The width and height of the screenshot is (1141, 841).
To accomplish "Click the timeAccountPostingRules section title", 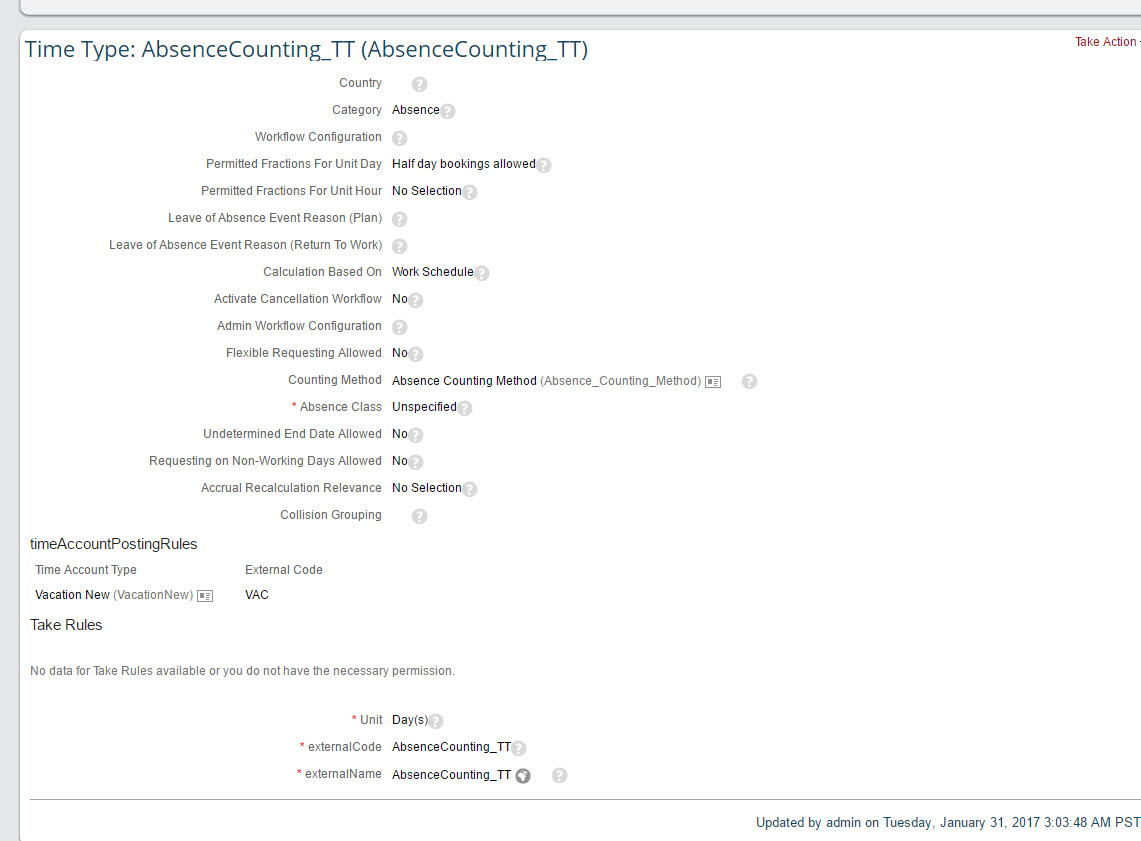I will coord(114,544).
